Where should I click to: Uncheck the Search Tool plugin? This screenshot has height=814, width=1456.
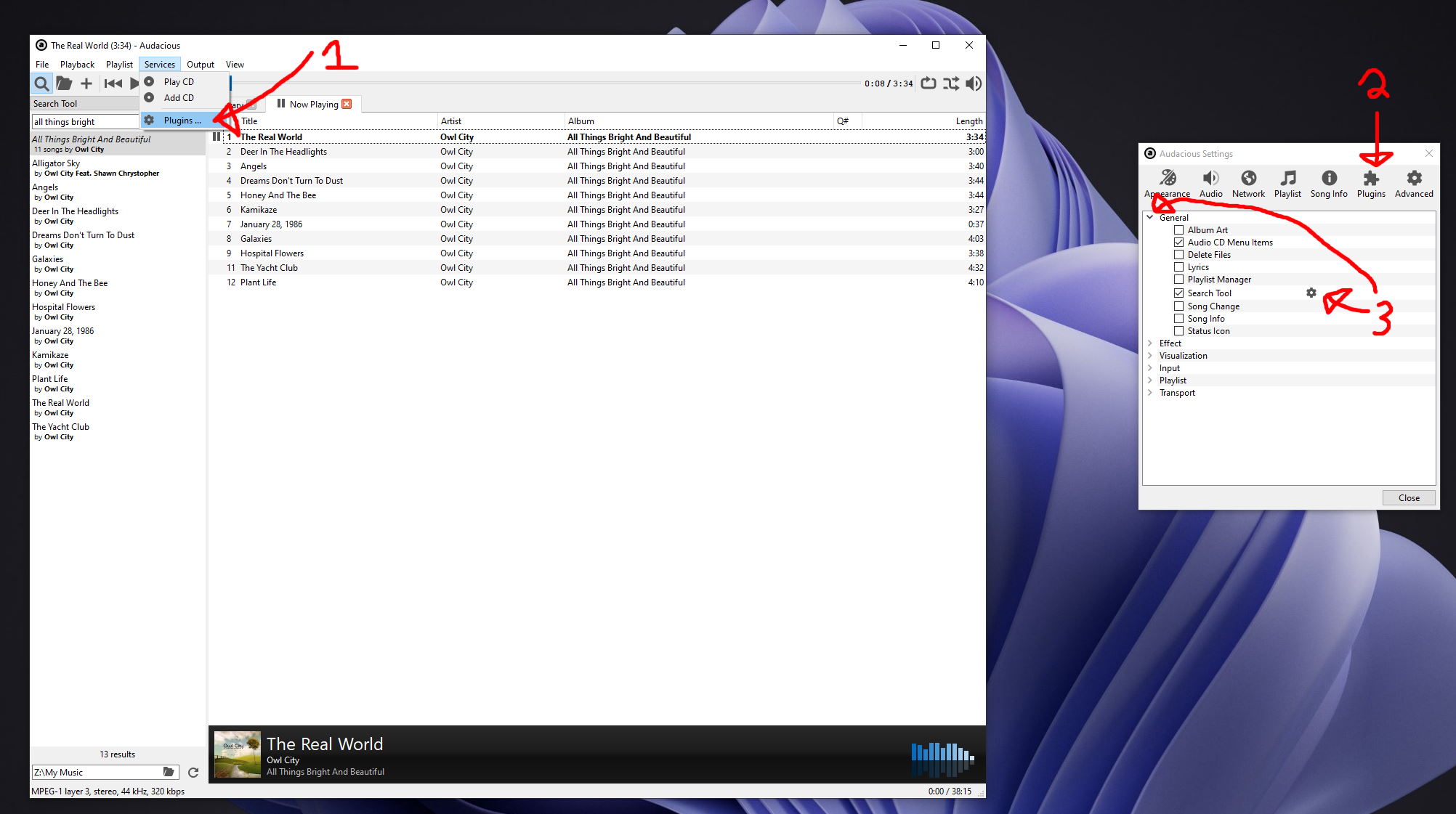point(1178,293)
